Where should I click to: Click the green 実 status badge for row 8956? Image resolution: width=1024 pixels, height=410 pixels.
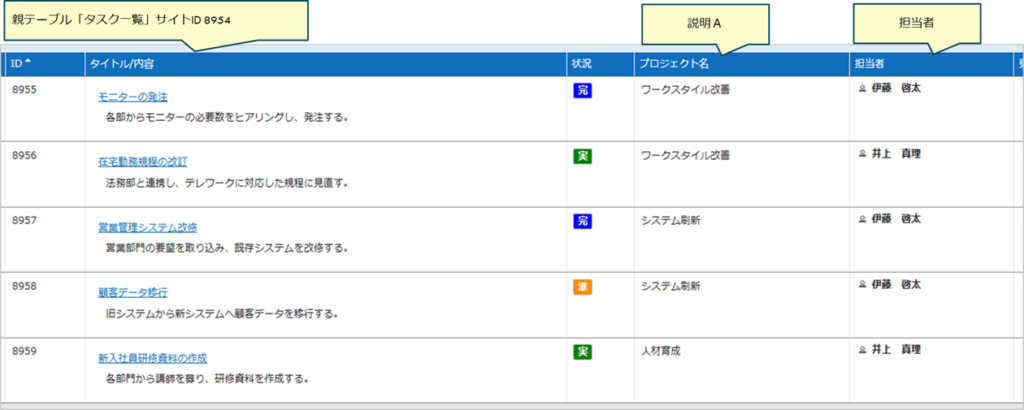coord(582,156)
